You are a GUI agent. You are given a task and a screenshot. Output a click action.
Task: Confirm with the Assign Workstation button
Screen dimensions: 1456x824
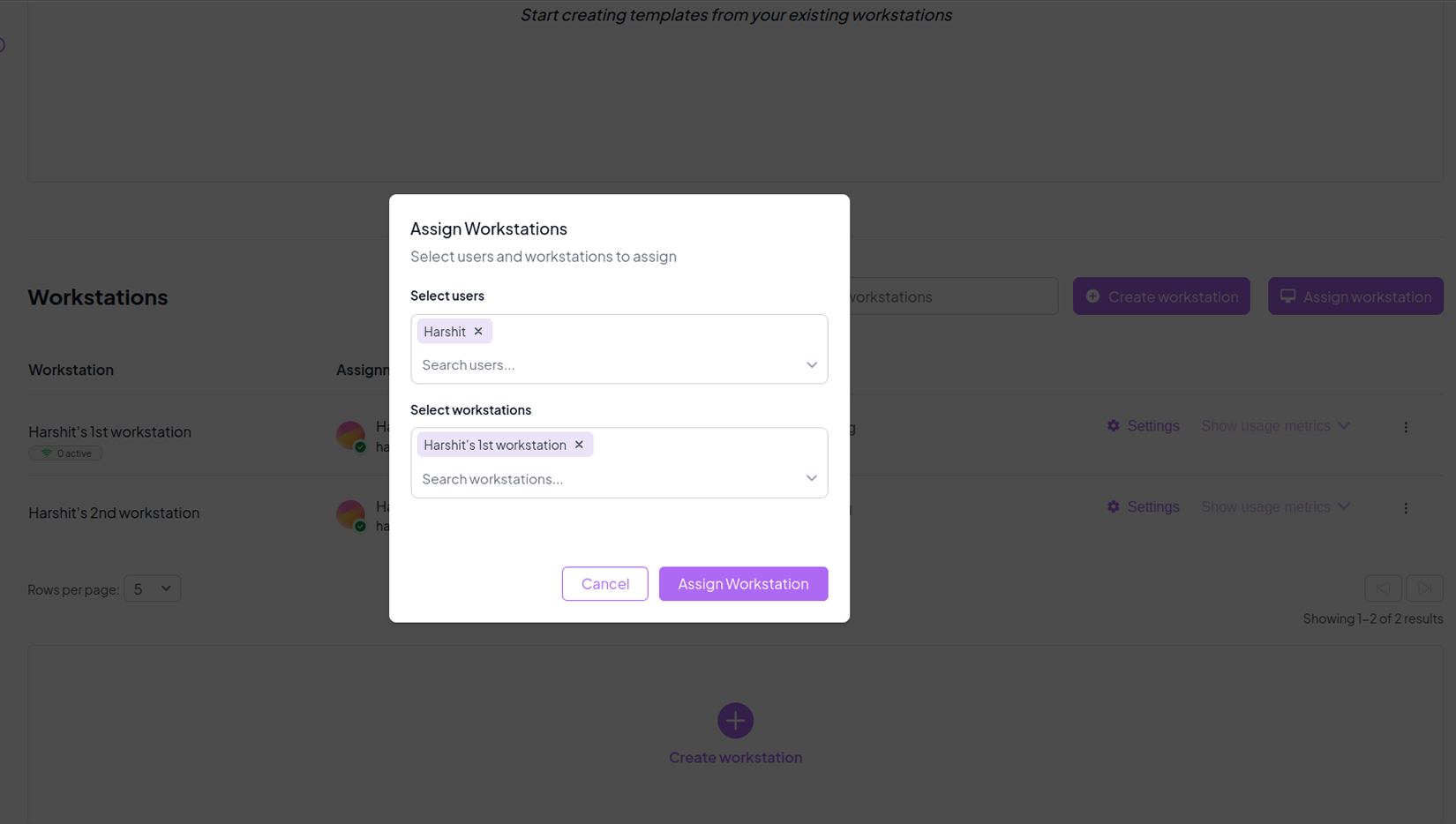743,584
